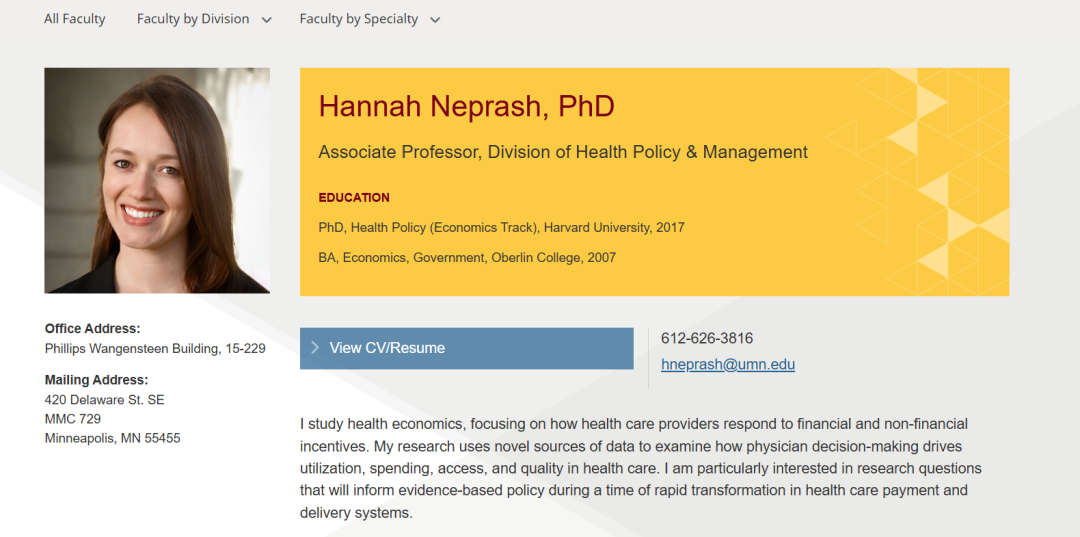Click the phone number 612-626-3816
Viewport: 1080px width, 537px height.
pyautogui.click(x=707, y=338)
